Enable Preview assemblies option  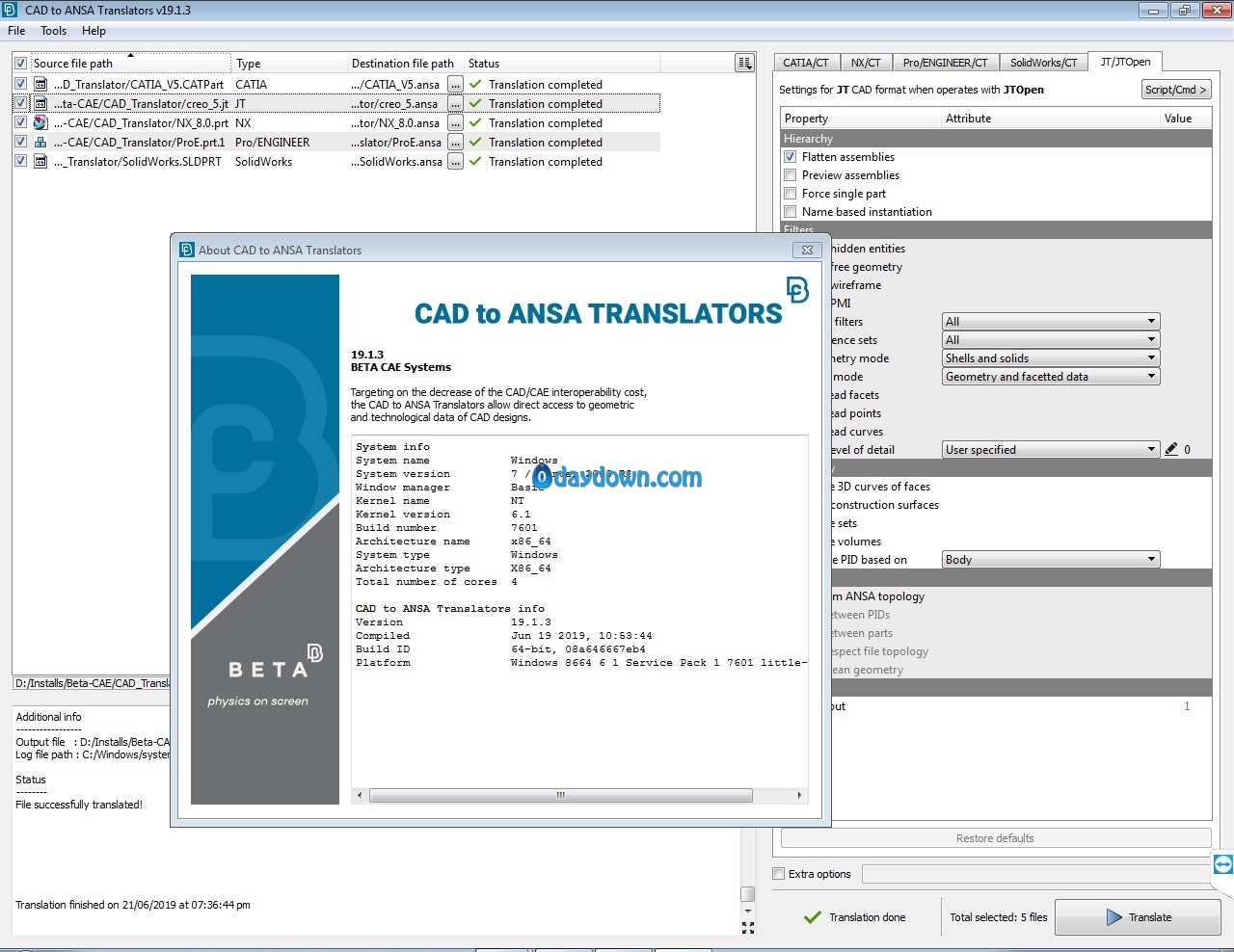point(791,174)
